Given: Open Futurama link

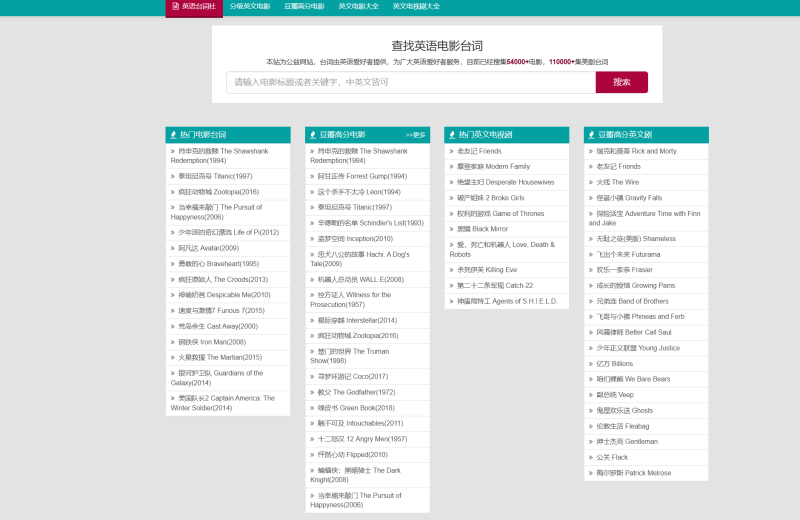Looking at the screenshot, I should tap(628, 255).
